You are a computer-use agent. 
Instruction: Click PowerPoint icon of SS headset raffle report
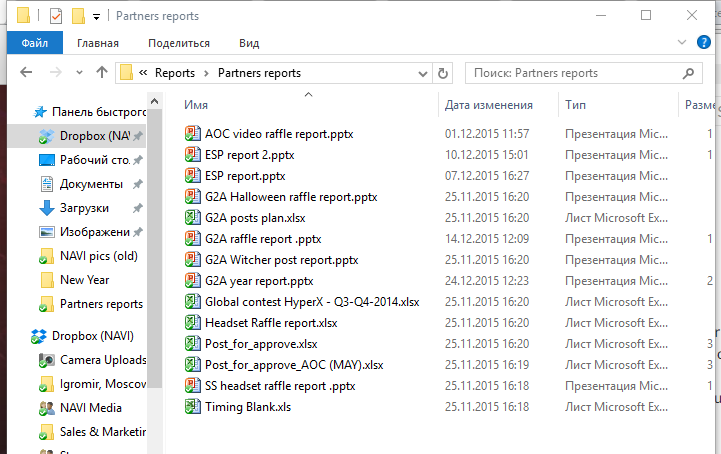click(193, 386)
